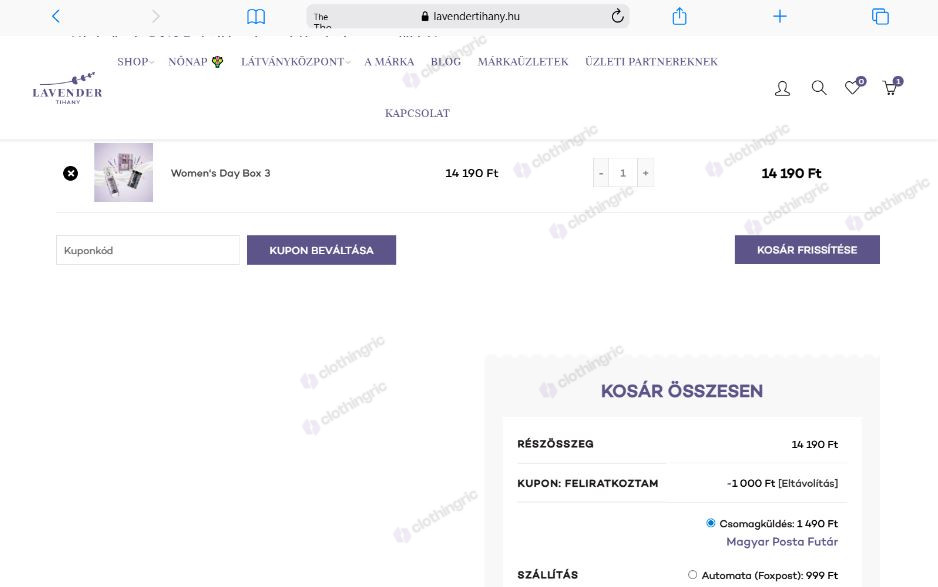Decrease quantity with the minus button
Image resolution: width=938 pixels, height=587 pixels.
601,173
